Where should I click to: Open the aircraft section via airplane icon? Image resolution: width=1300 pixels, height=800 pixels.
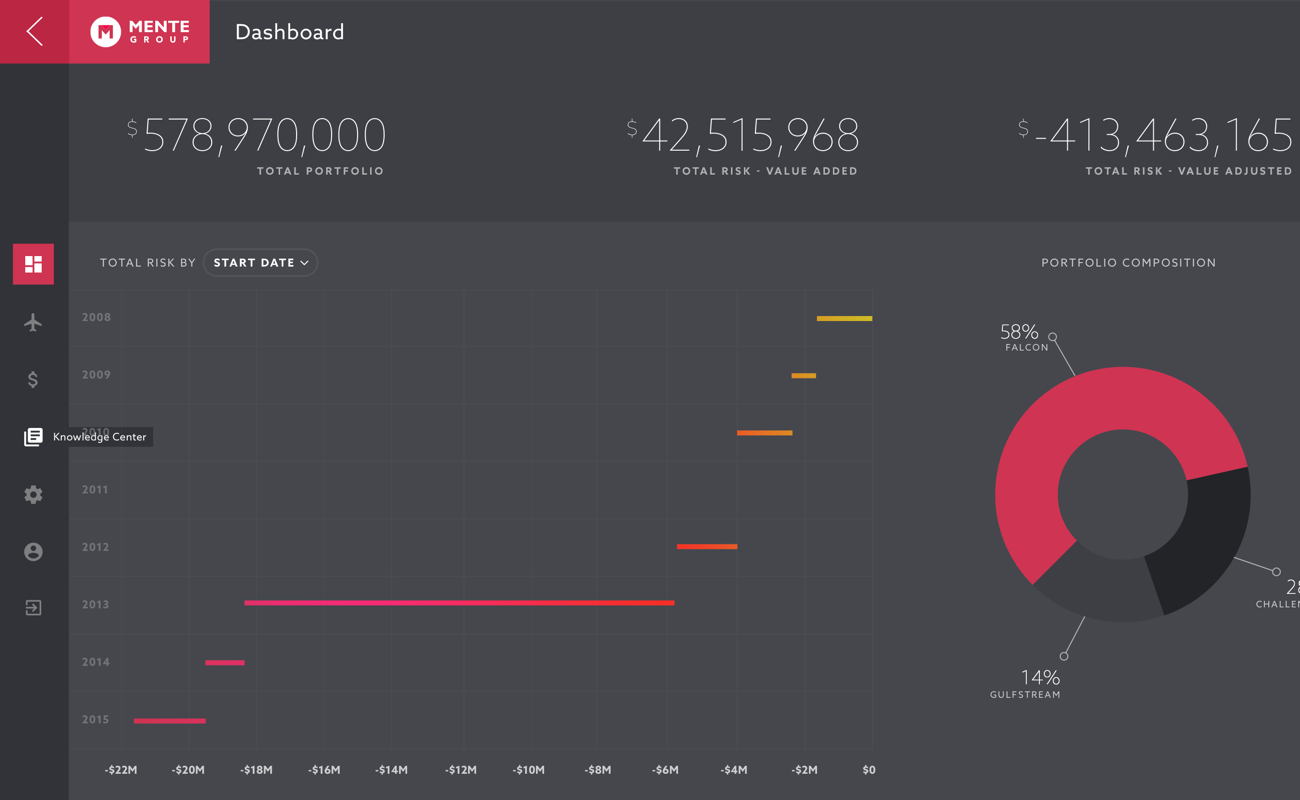pos(33,322)
